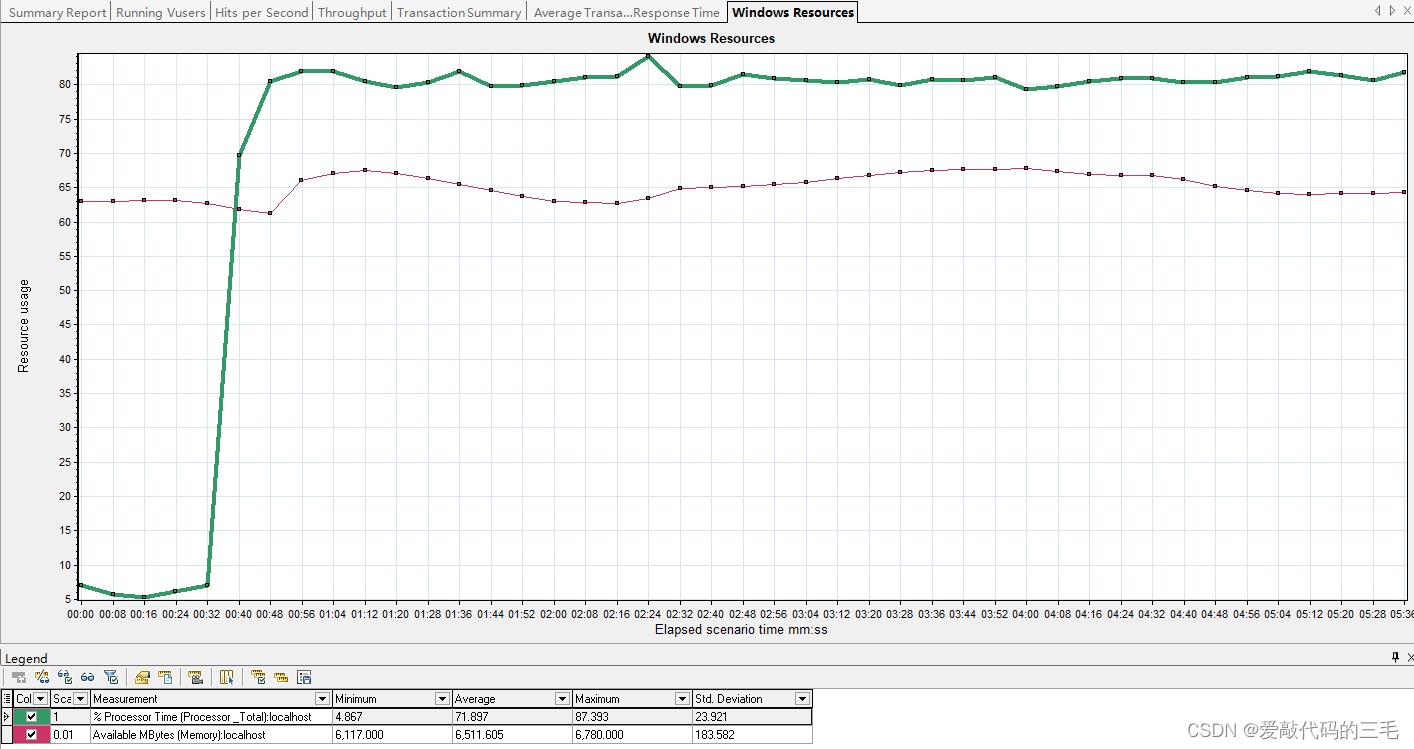Click the green line peak point at 02:24

click(648, 56)
